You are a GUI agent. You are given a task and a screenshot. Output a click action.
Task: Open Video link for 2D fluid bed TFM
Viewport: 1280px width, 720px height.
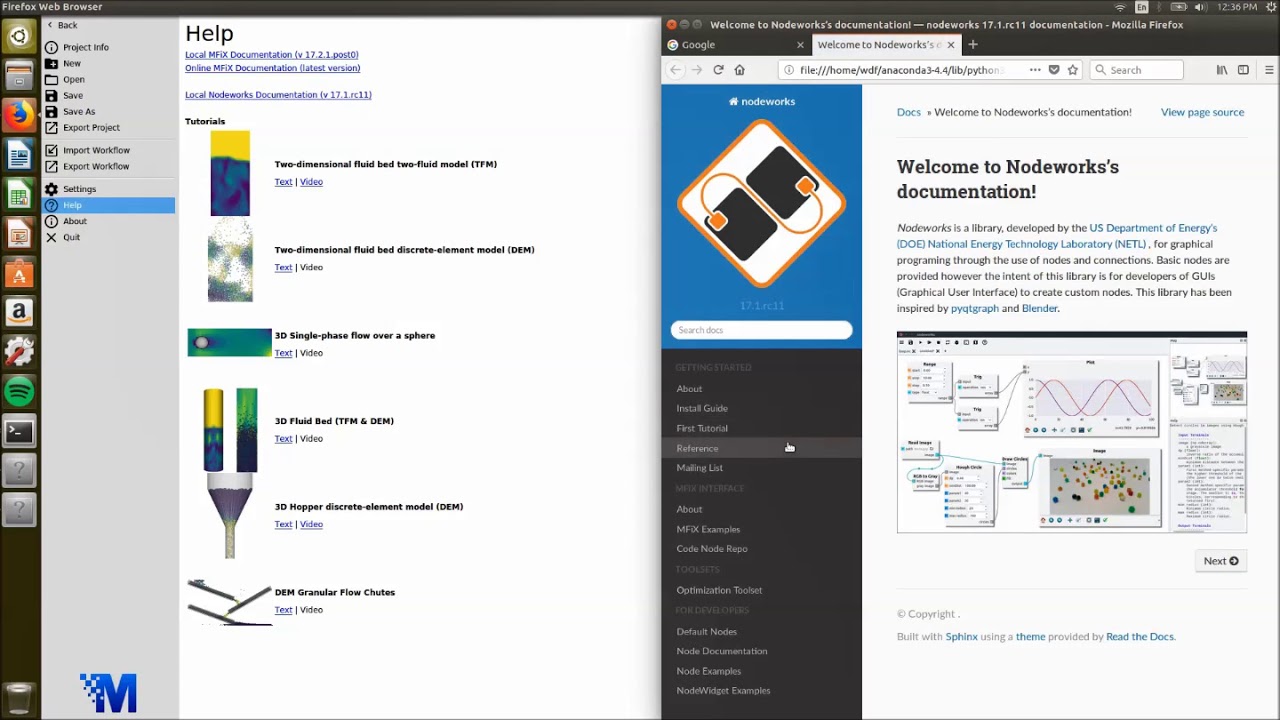pos(311,182)
